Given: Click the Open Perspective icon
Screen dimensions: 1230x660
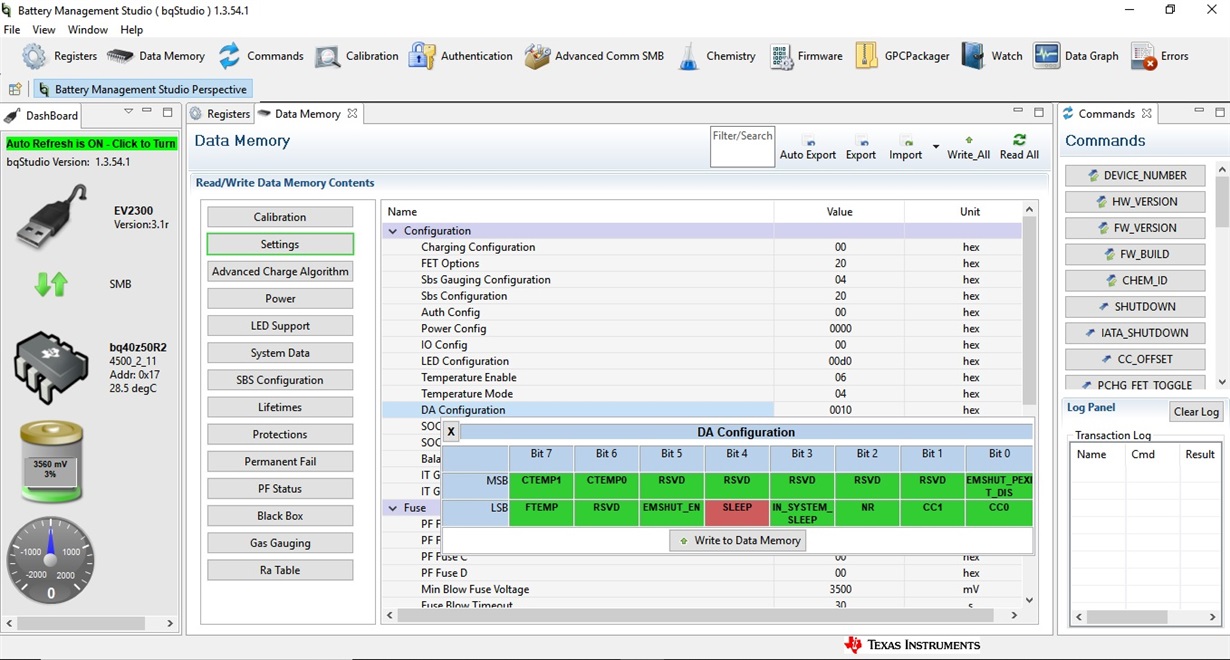Looking at the screenshot, I should (15, 89).
